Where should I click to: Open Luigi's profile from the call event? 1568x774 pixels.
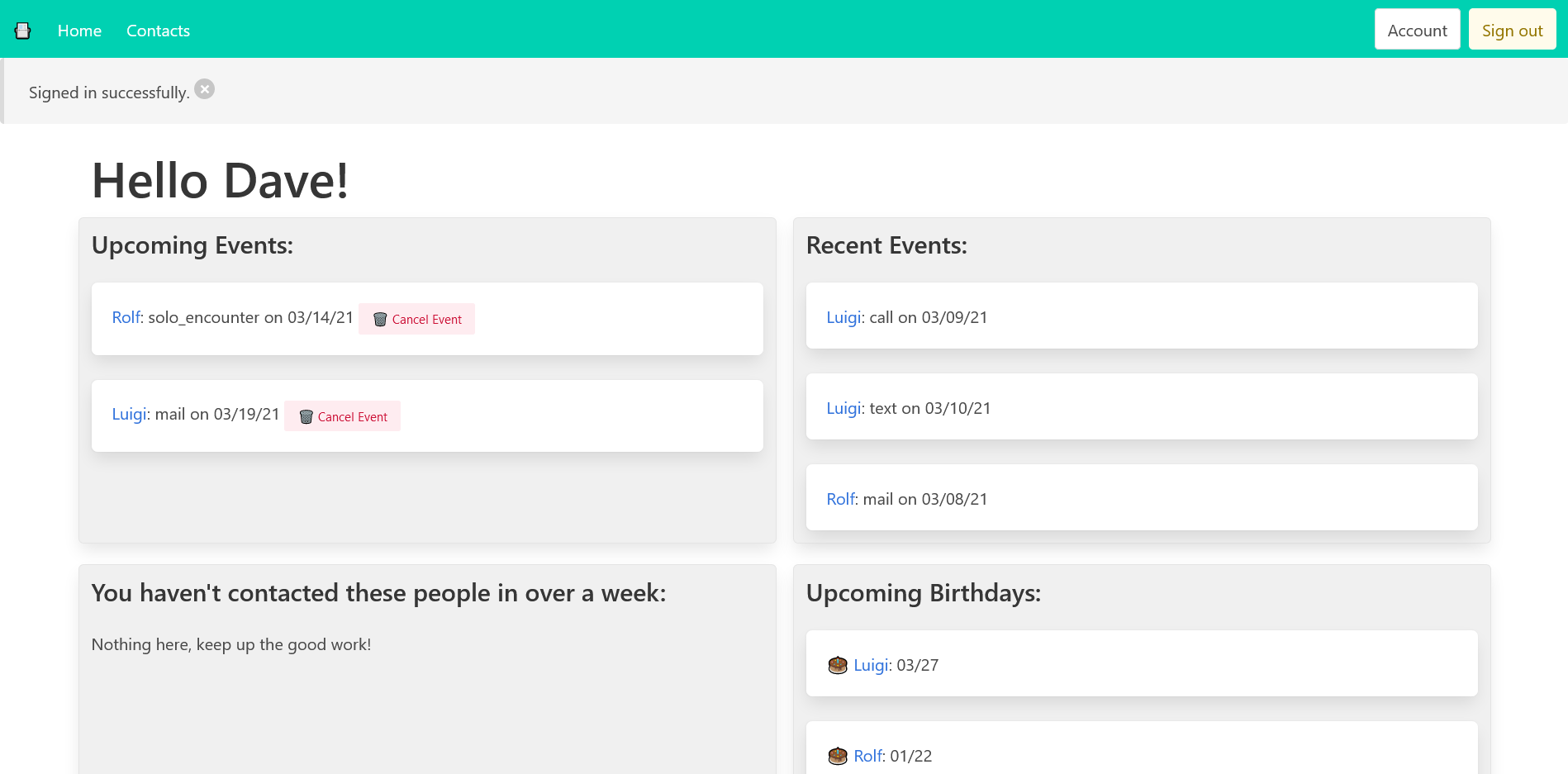point(843,317)
